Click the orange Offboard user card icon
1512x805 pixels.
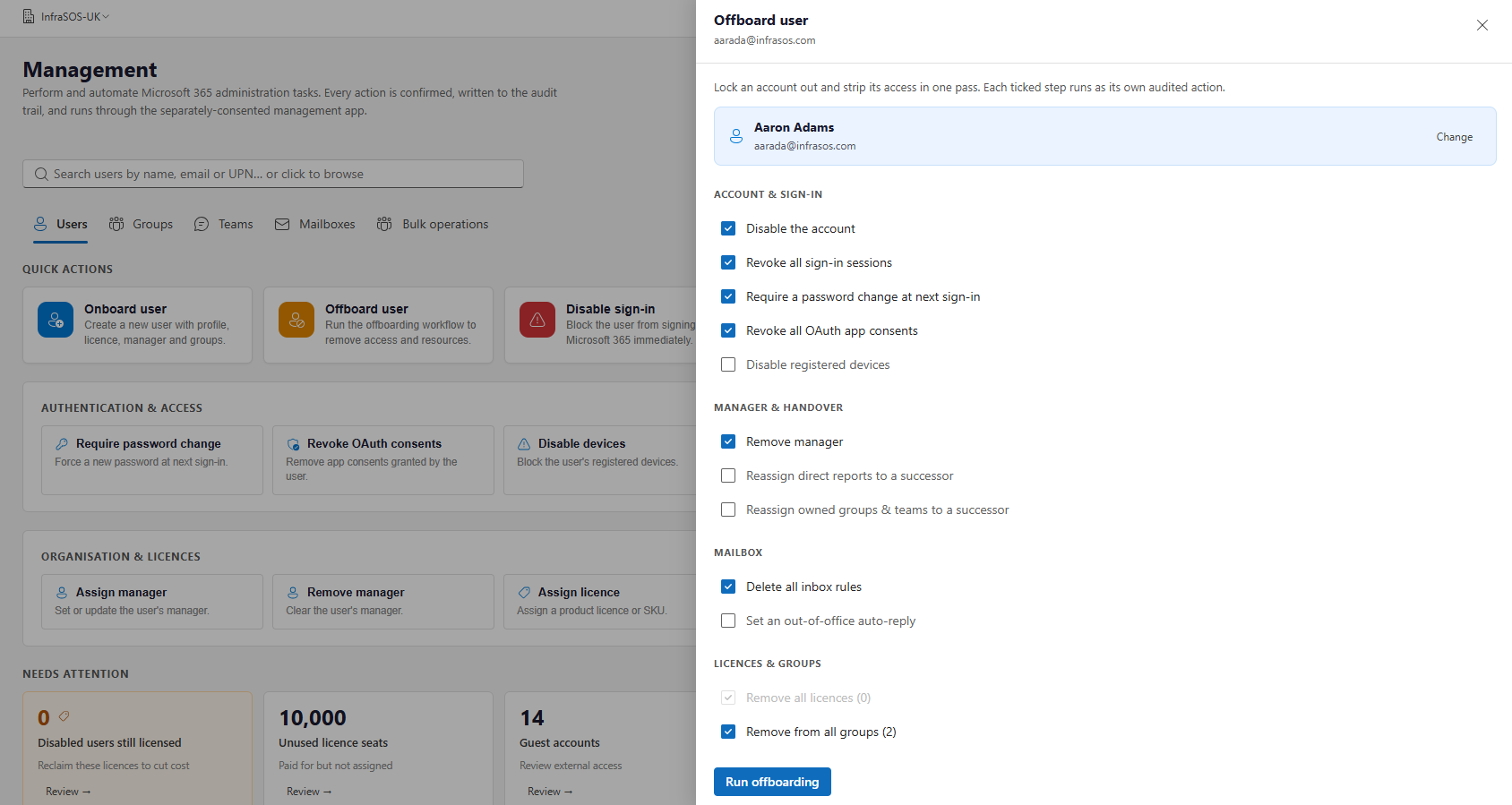coord(296,320)
